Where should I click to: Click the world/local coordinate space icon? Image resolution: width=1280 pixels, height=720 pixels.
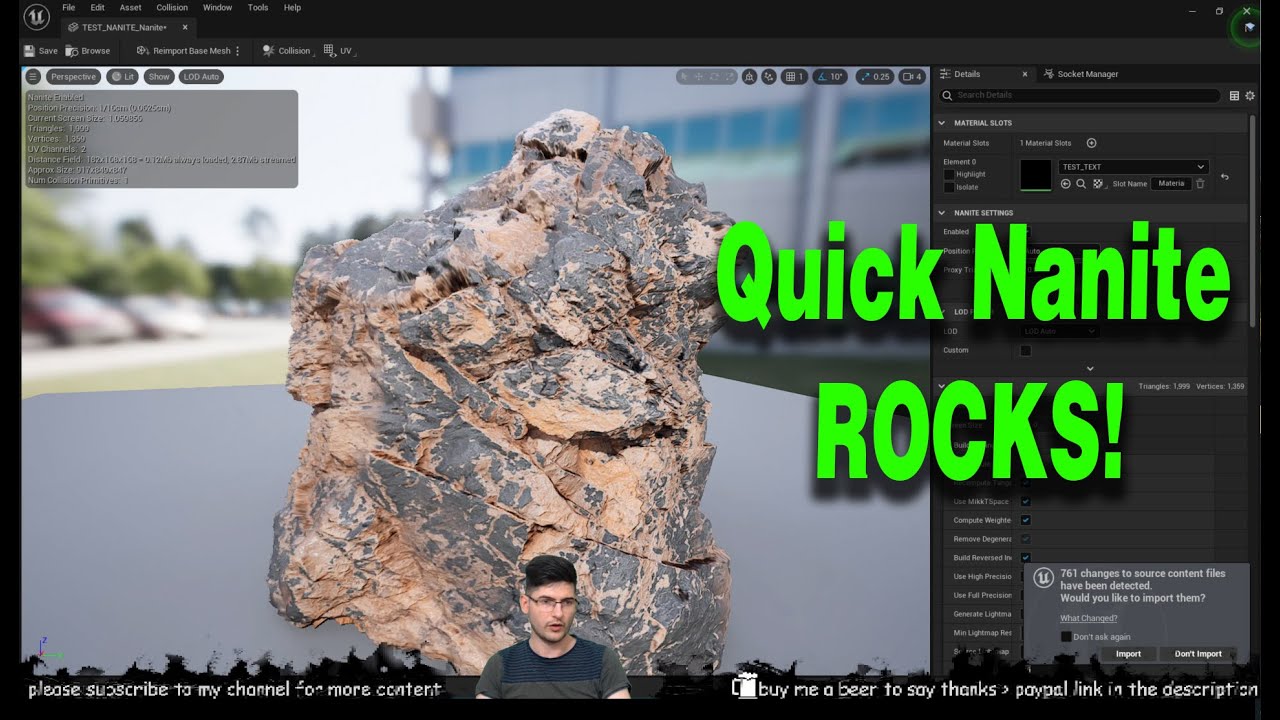(749, 76)
